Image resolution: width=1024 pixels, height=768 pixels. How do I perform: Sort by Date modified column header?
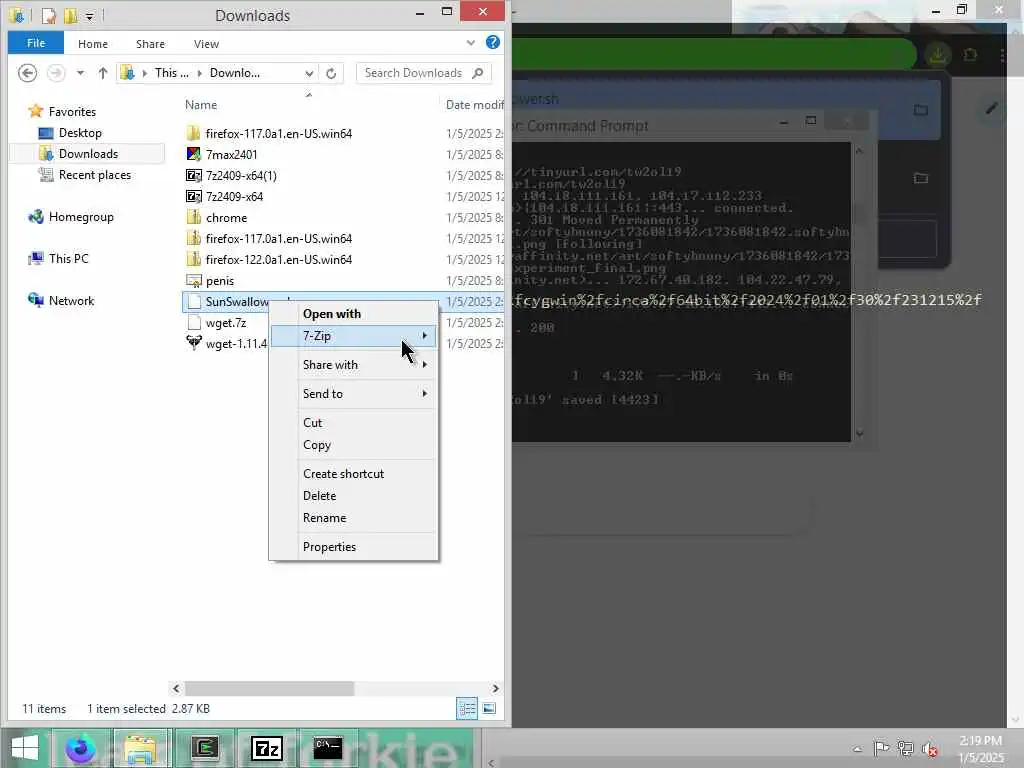[x=474, y=104]
